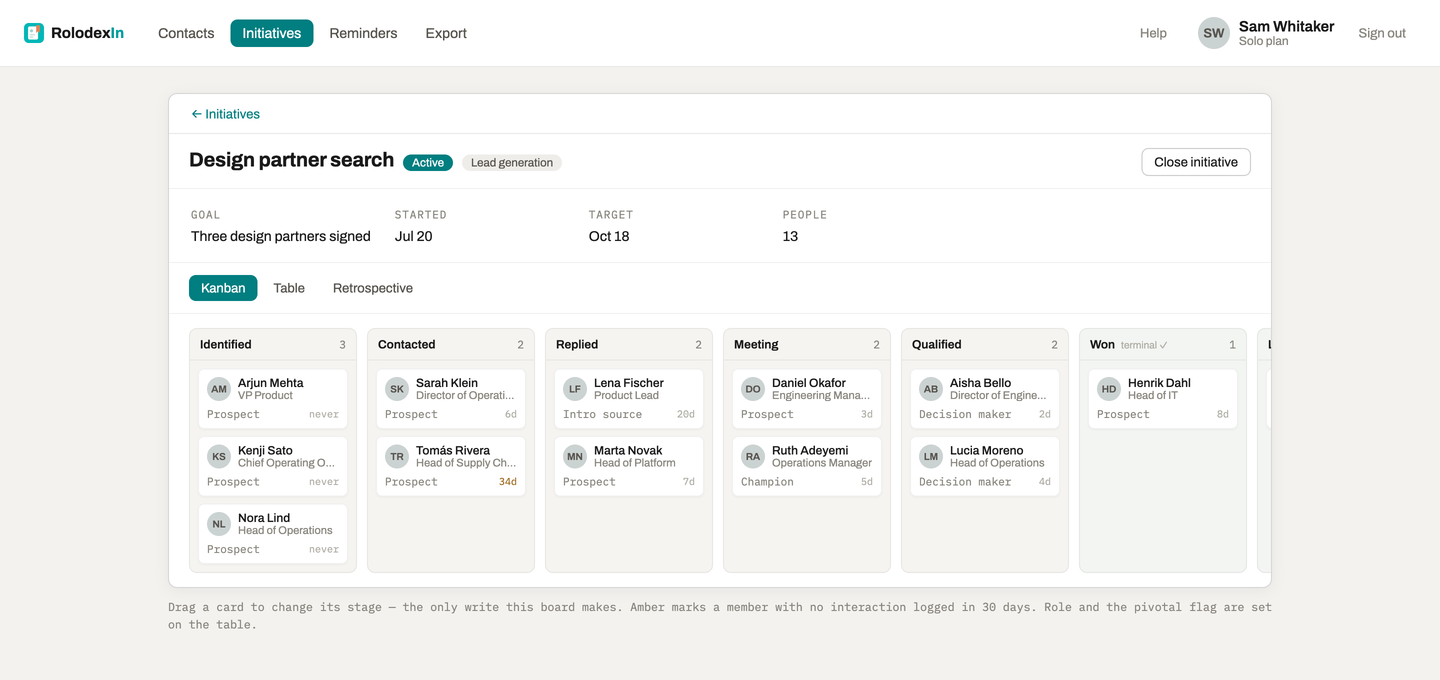Click the Champion role label
This screenshot has height=680, width=1440.
click(767, 482)
